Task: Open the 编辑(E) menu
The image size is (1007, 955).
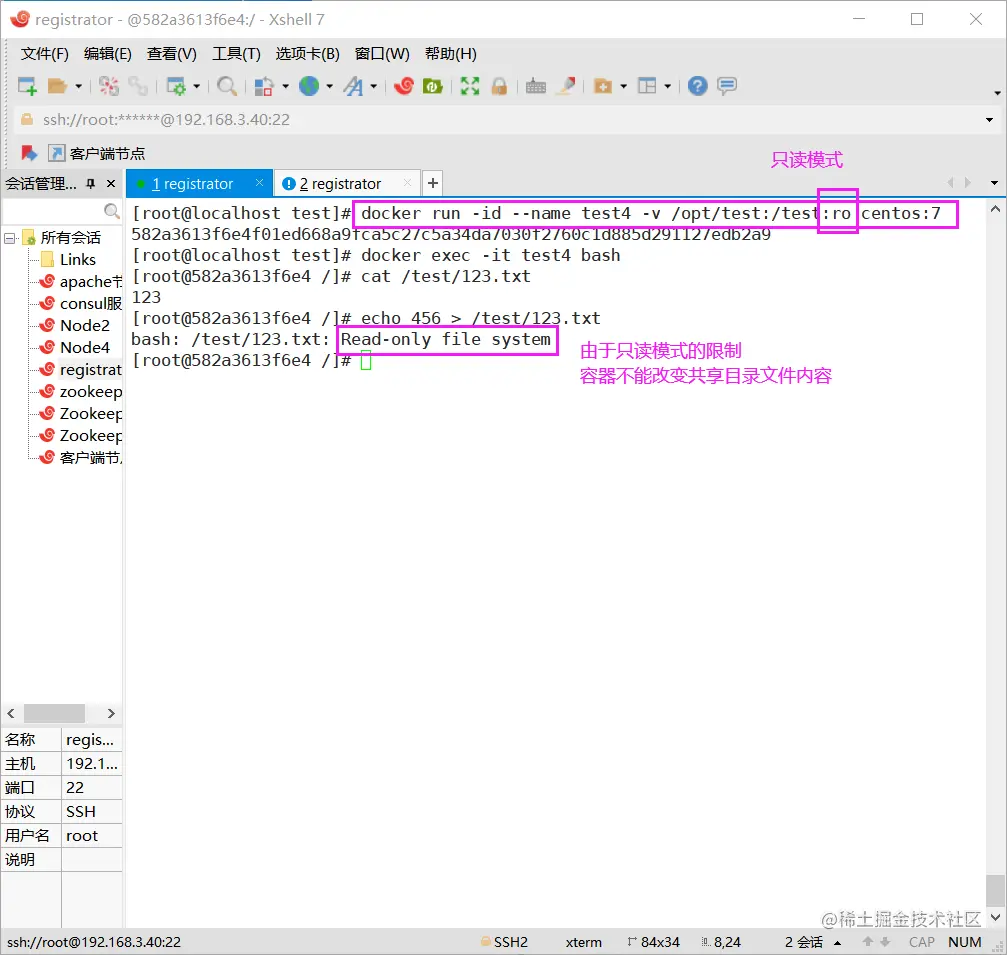Action: coord(108,54)
